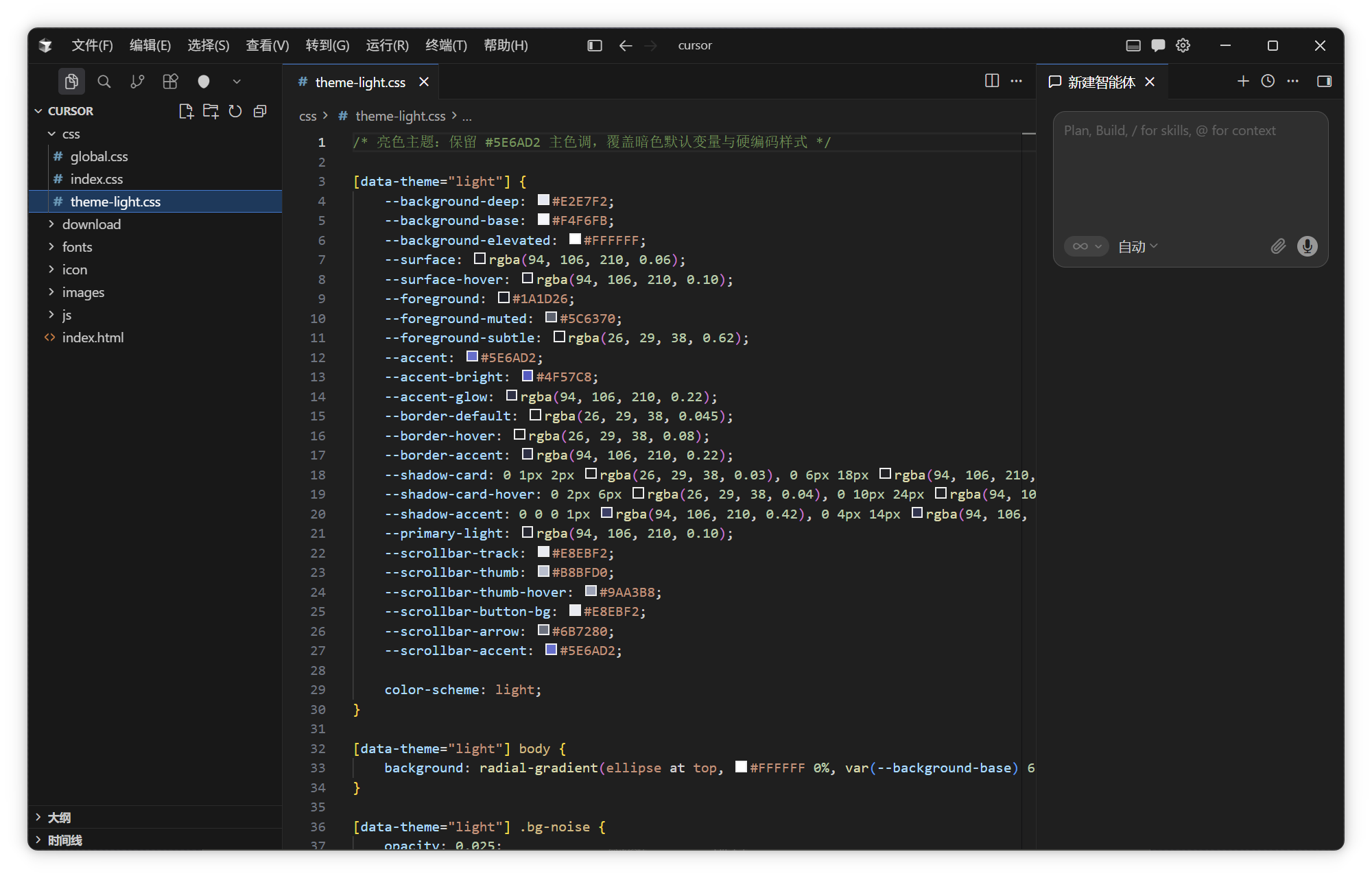
Task: Refresh the explorer file tree
Action: coord(235,111)
